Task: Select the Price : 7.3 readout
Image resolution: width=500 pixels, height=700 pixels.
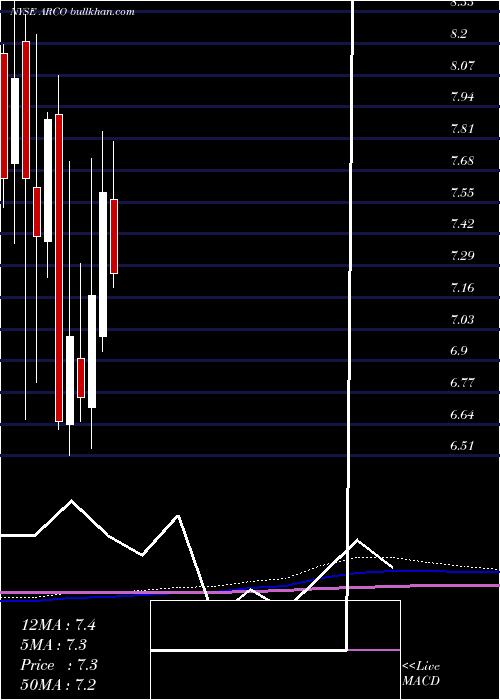Action: pos(59,665)
